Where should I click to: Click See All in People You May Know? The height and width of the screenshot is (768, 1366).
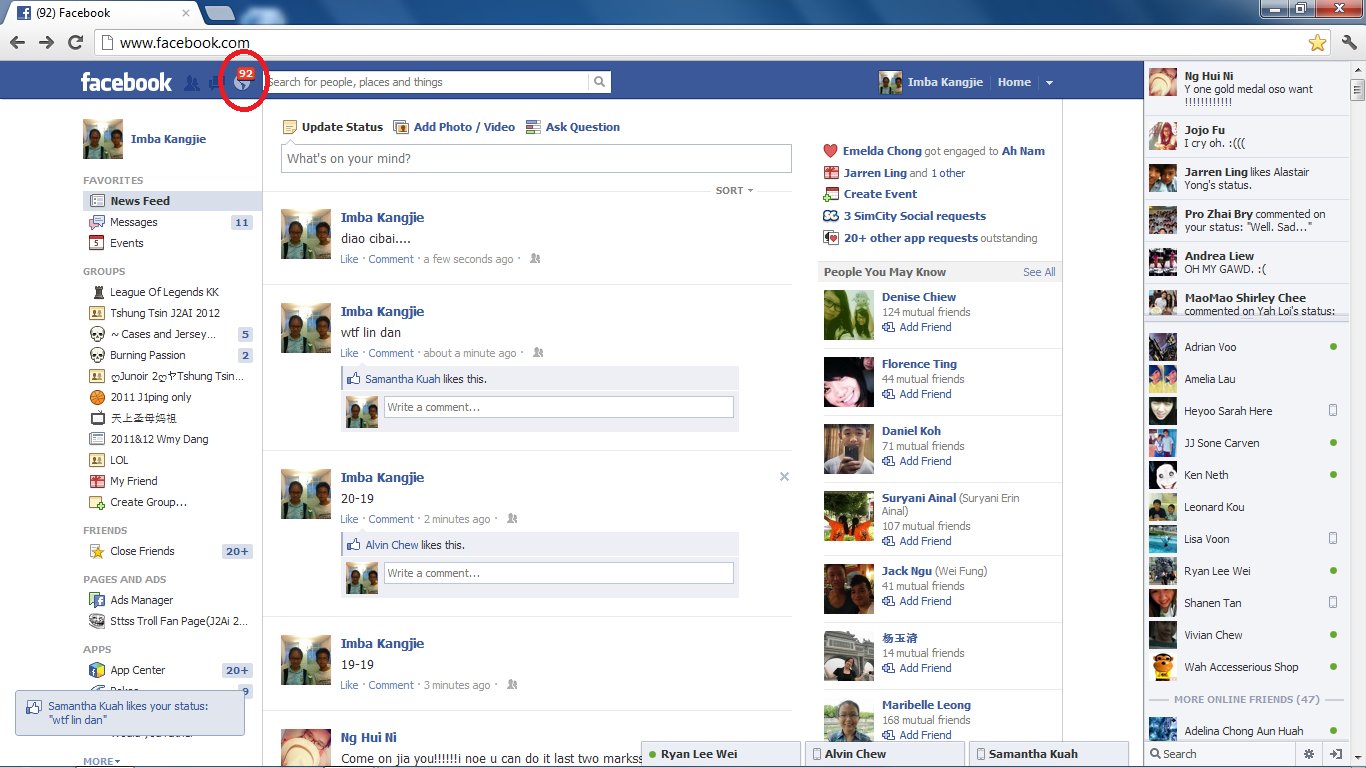point(1039,272)
